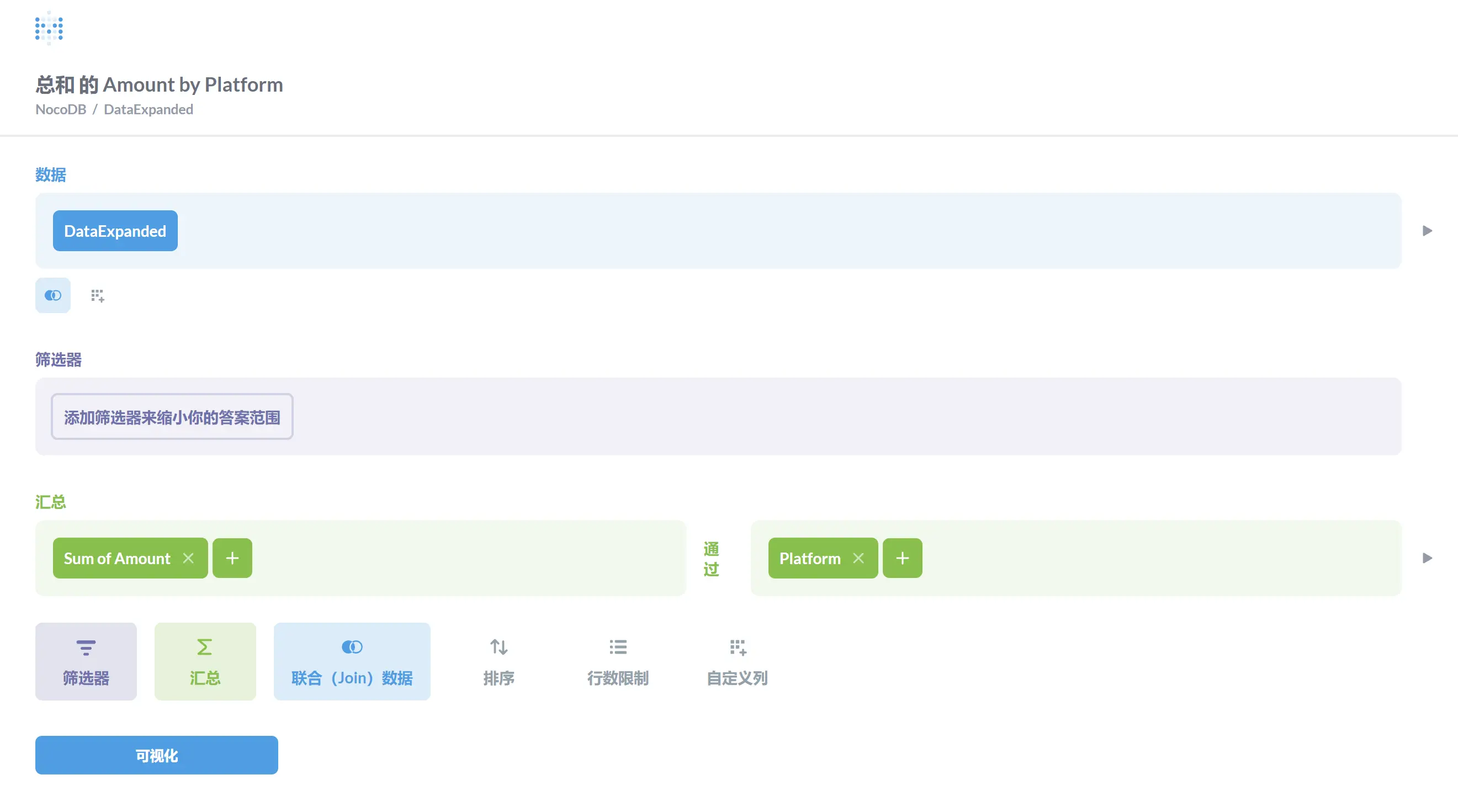Image resolution: width=1458 pixels, height=812 pixels.
Task: Click the 自定义列 custom column icon
Action: click(x=737, y=648)
